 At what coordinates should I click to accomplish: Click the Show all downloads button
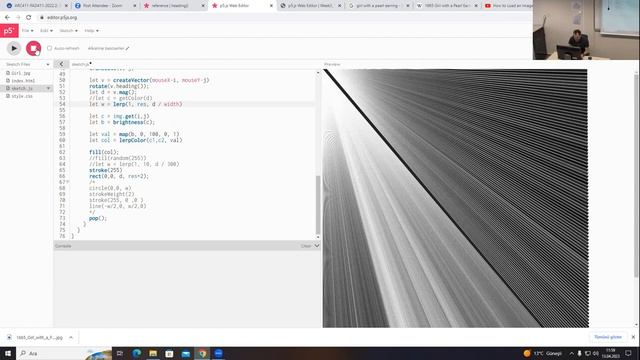607,337
